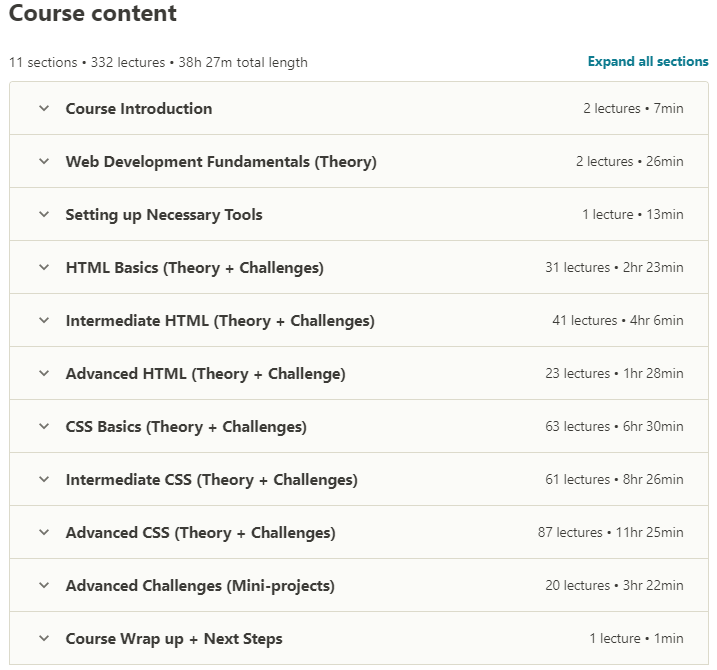The width and height of the screenshot is (717, 670).
Task: Expand the Intermediate CSS chevron icon
Action: point(44,480)
